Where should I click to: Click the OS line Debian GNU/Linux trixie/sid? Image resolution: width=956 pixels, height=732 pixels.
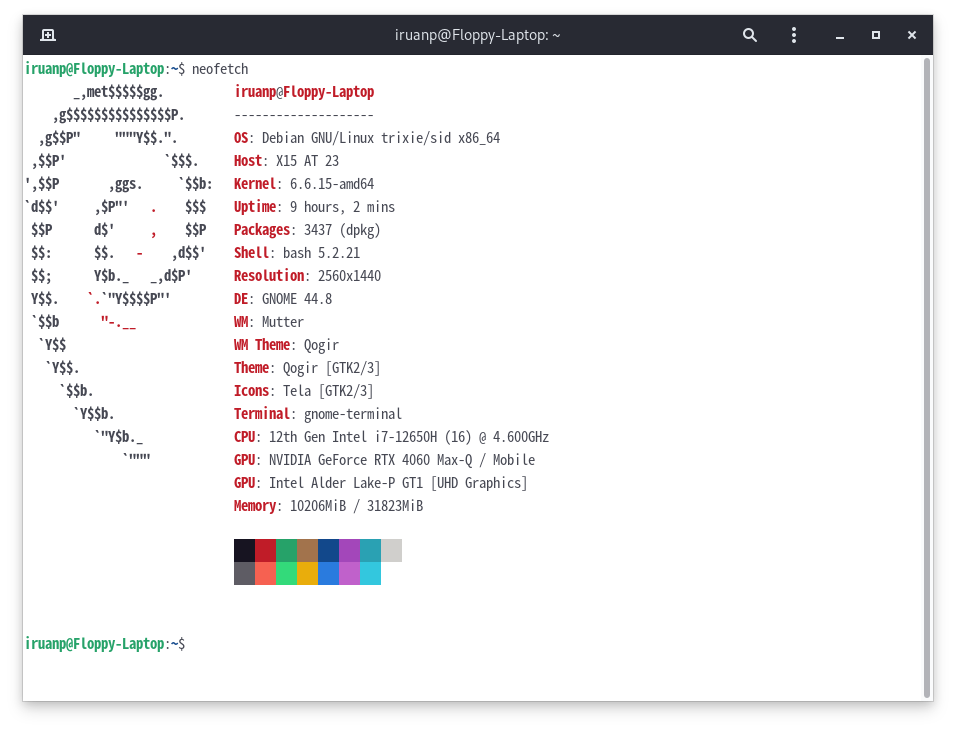tap(367, 138)
